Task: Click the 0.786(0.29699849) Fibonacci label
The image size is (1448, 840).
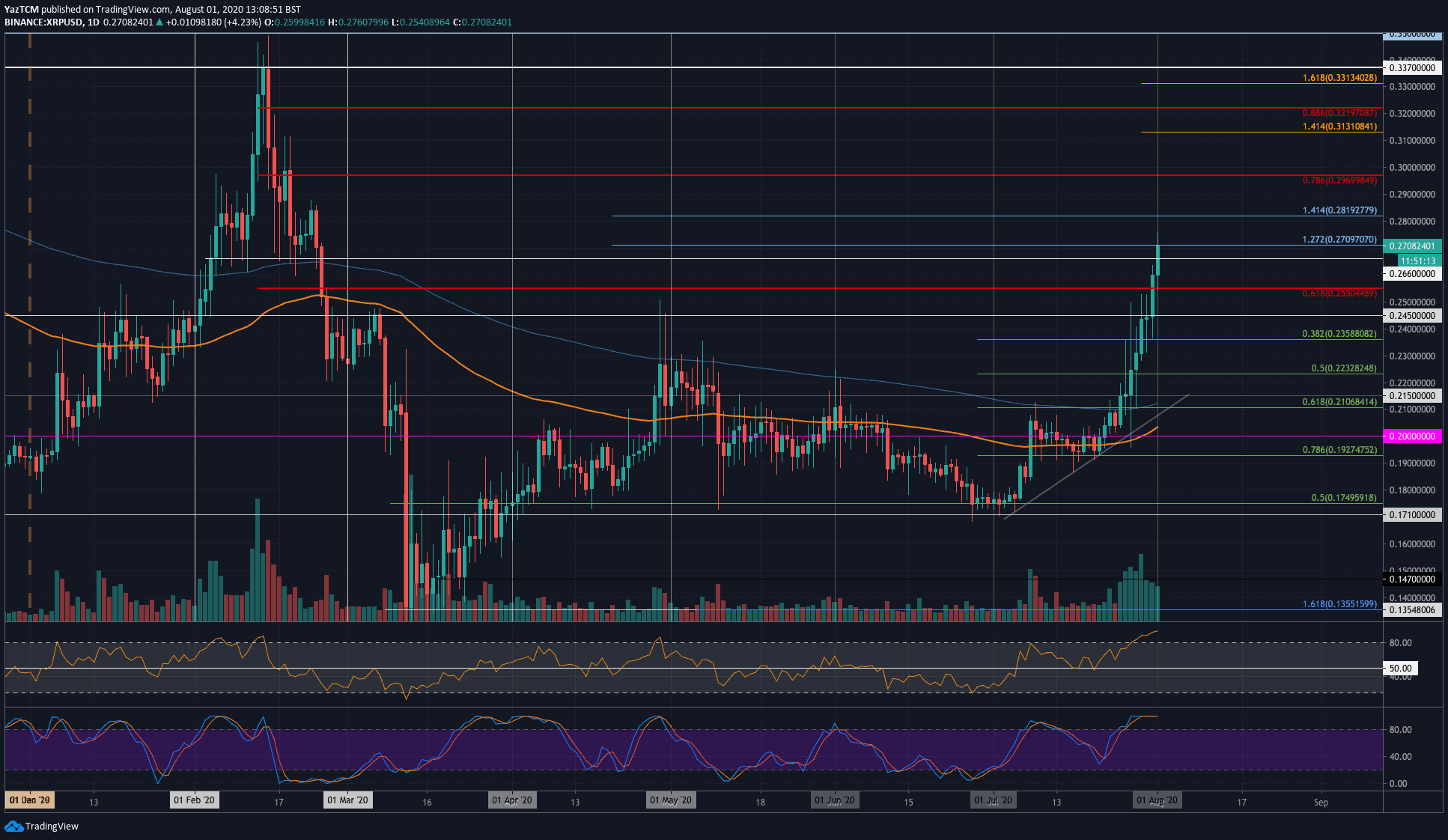Action: coord(1339,180)
